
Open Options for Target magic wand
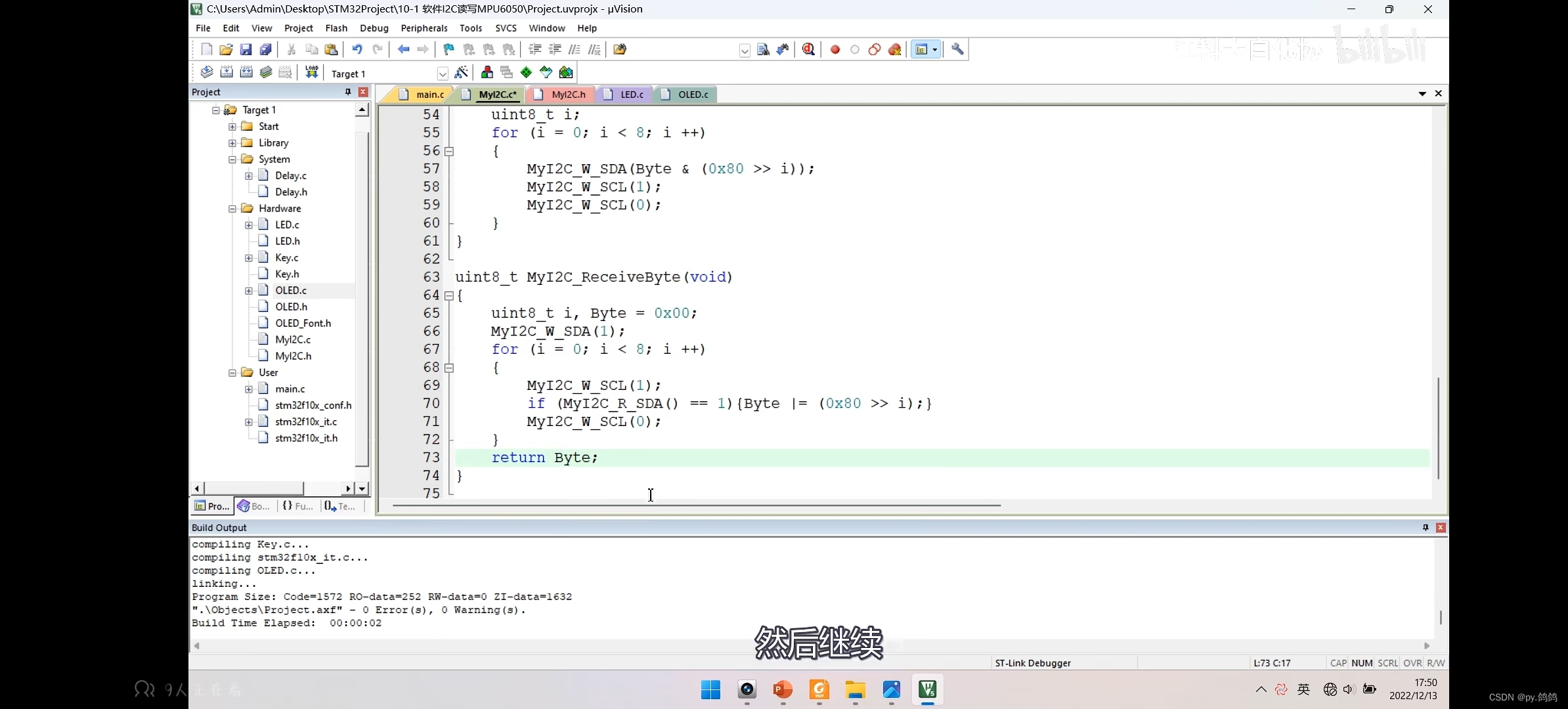coord(462,72)
